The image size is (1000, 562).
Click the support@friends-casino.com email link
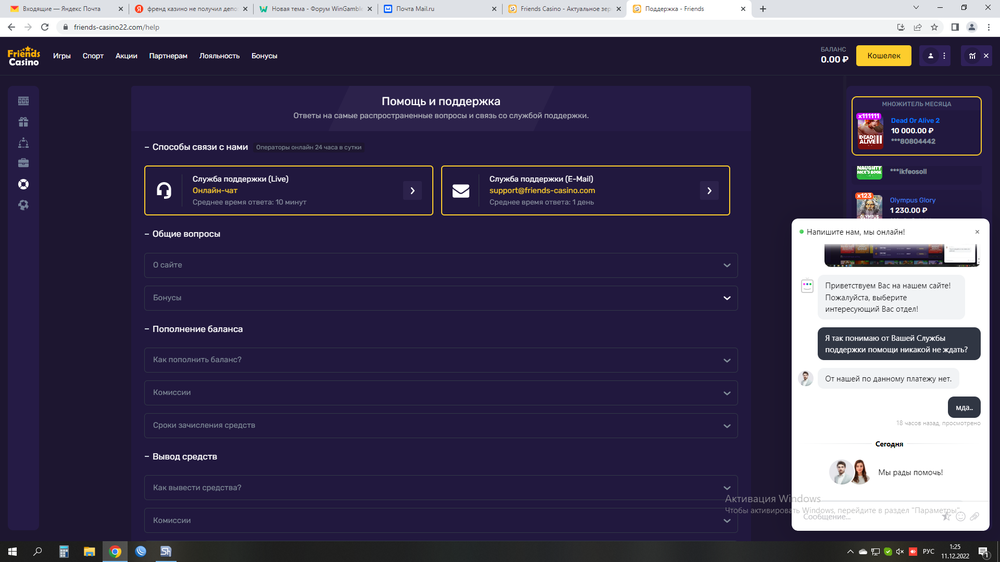542,190
